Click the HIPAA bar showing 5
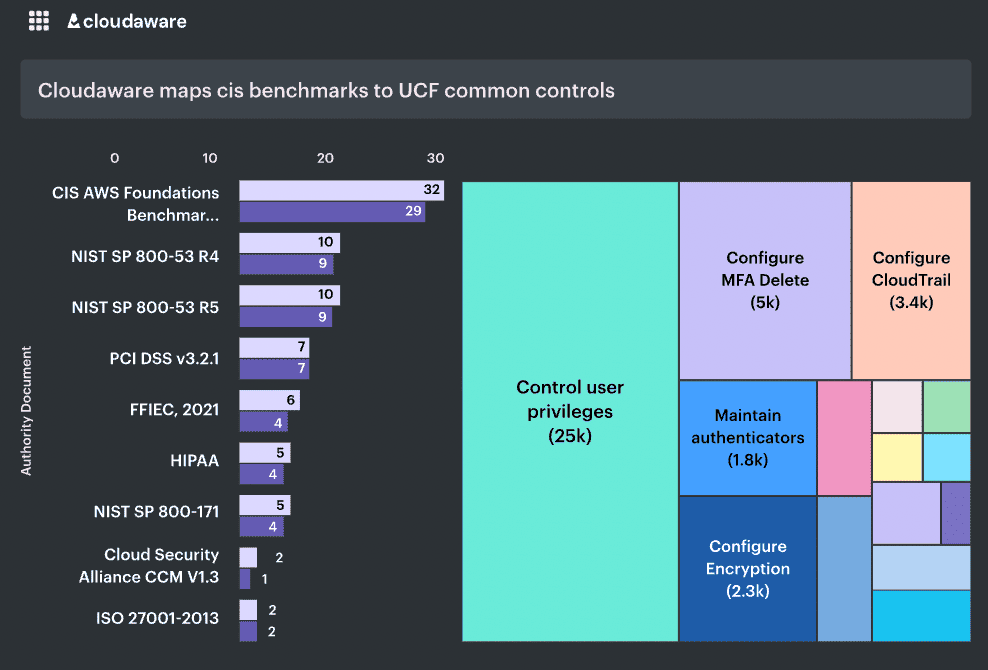Screen dimensions: 988x670 click(x=265, y=453)
